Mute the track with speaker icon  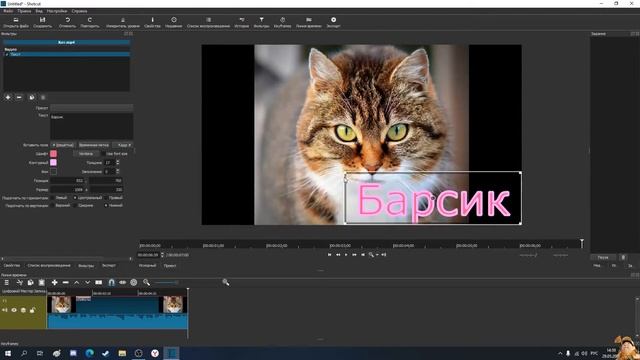(5, 310)
